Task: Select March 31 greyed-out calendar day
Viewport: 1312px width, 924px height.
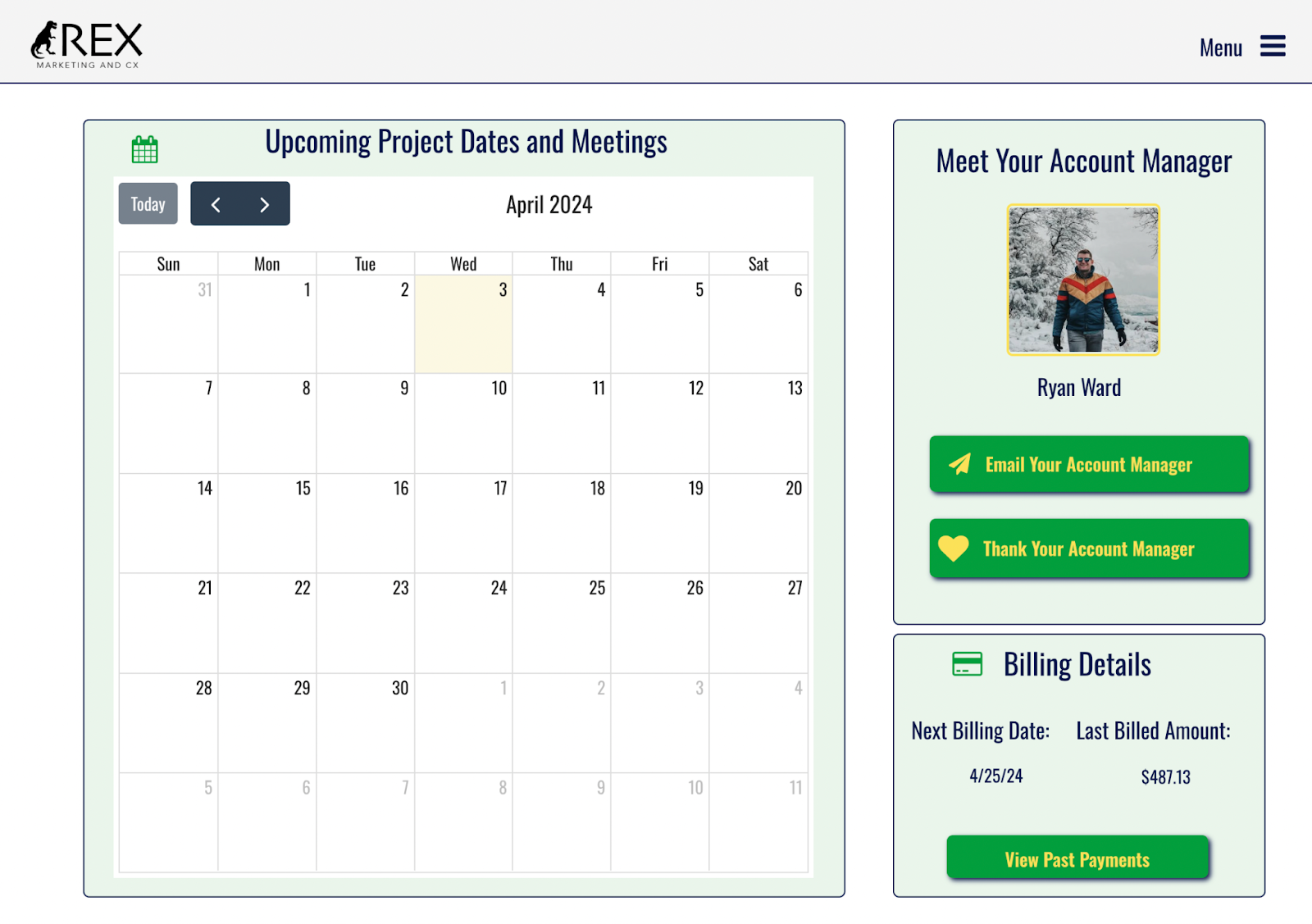Action: pyautogui.click(x=169, y=324)
